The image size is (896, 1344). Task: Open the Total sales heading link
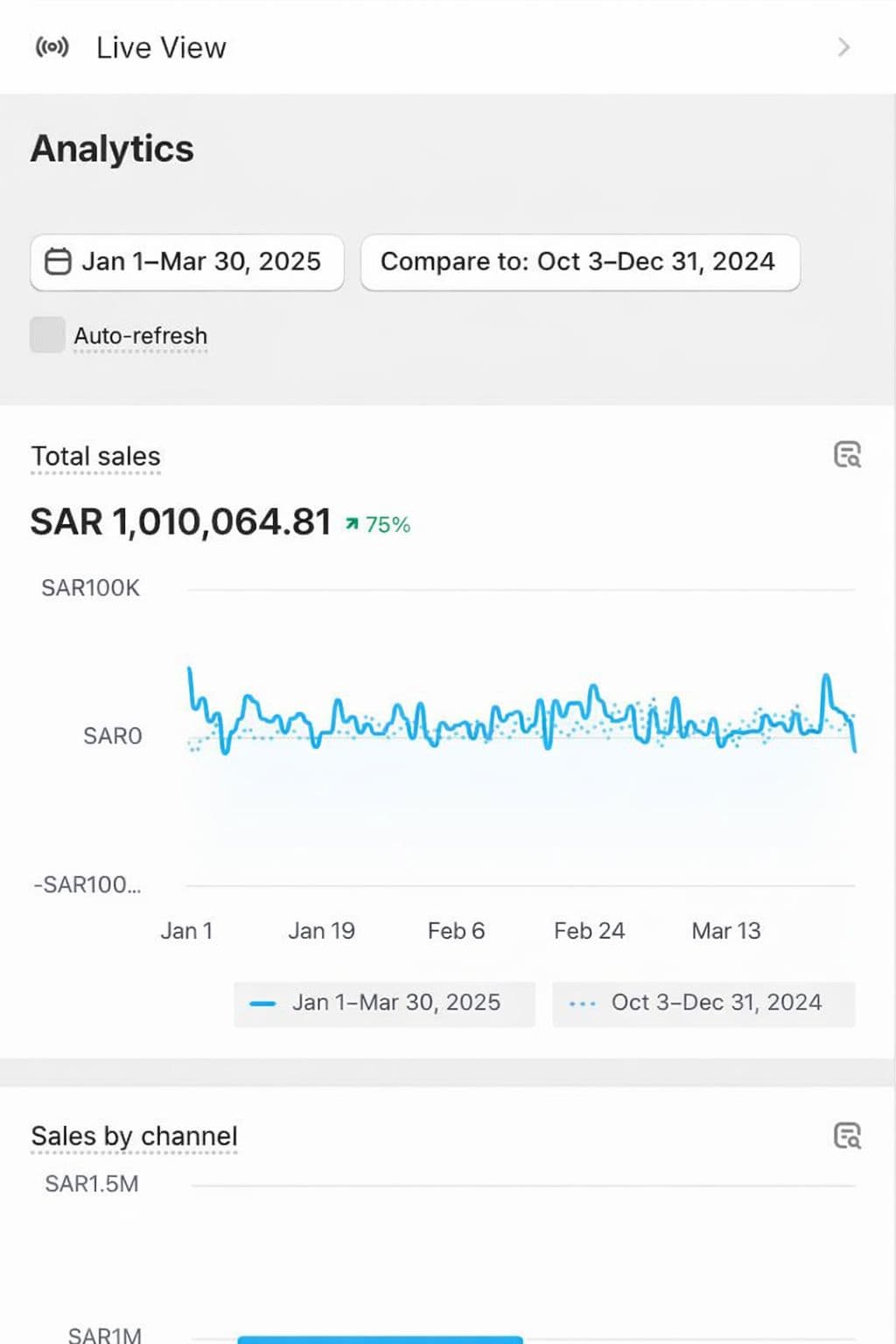point(96,457)
